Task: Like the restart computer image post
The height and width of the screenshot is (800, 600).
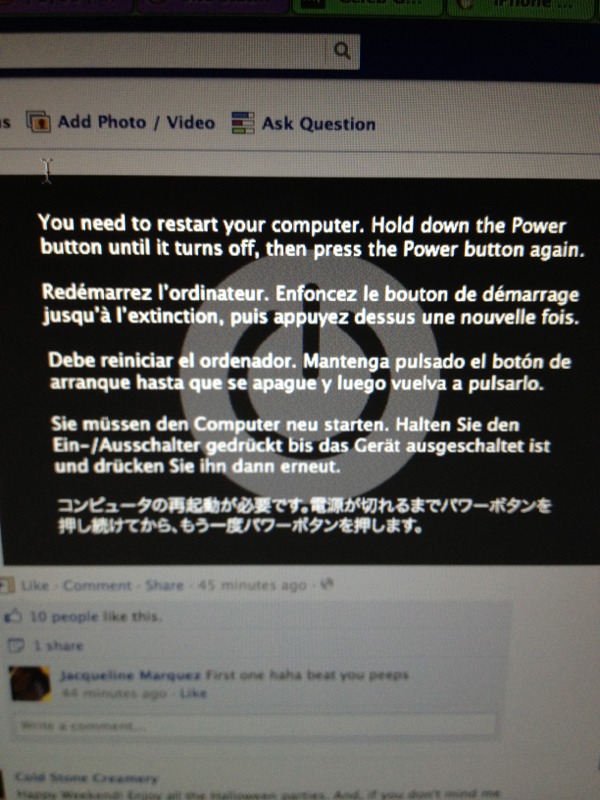Action: (x=35, y=585)
